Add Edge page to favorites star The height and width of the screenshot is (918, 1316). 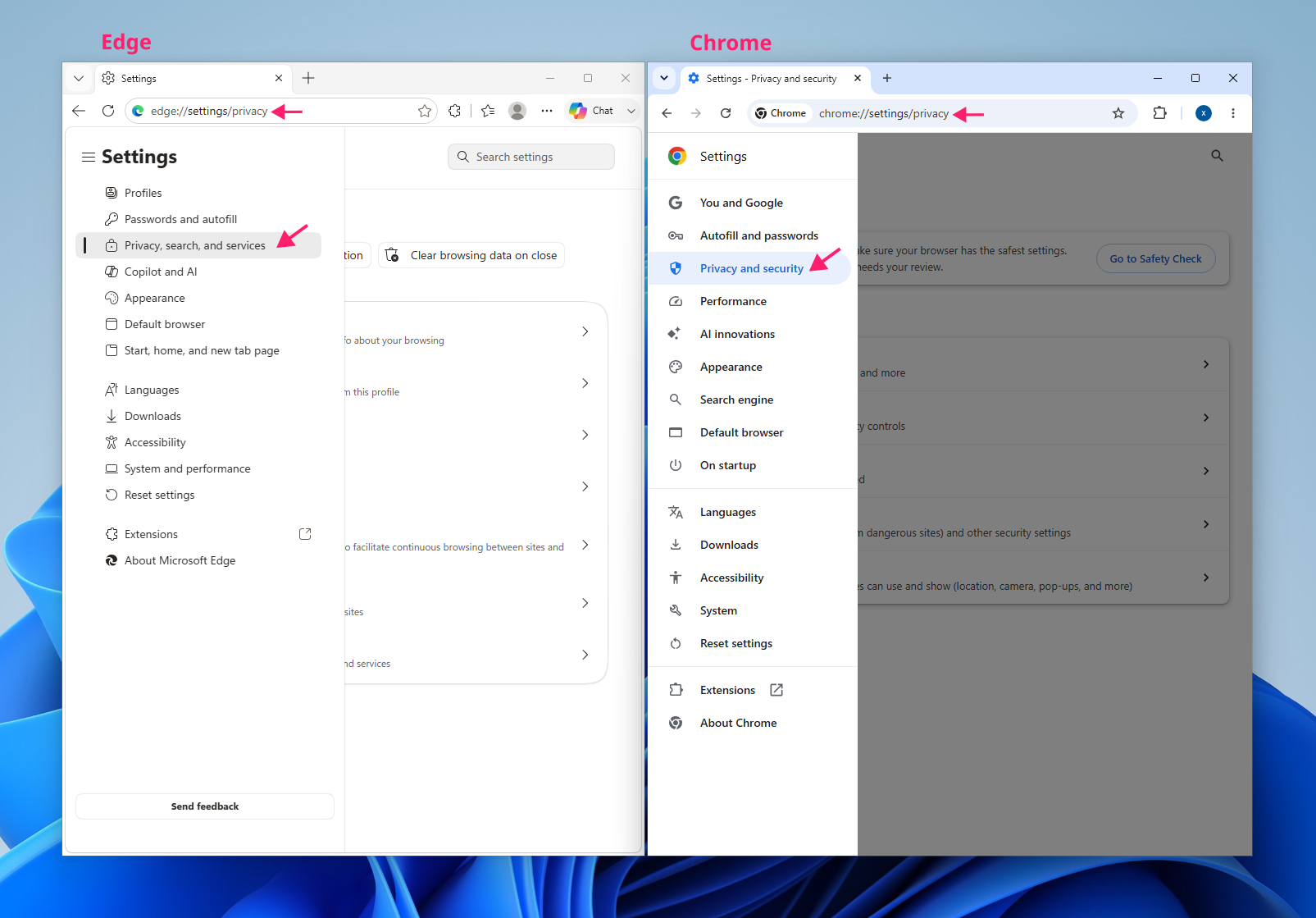(425, 111)
